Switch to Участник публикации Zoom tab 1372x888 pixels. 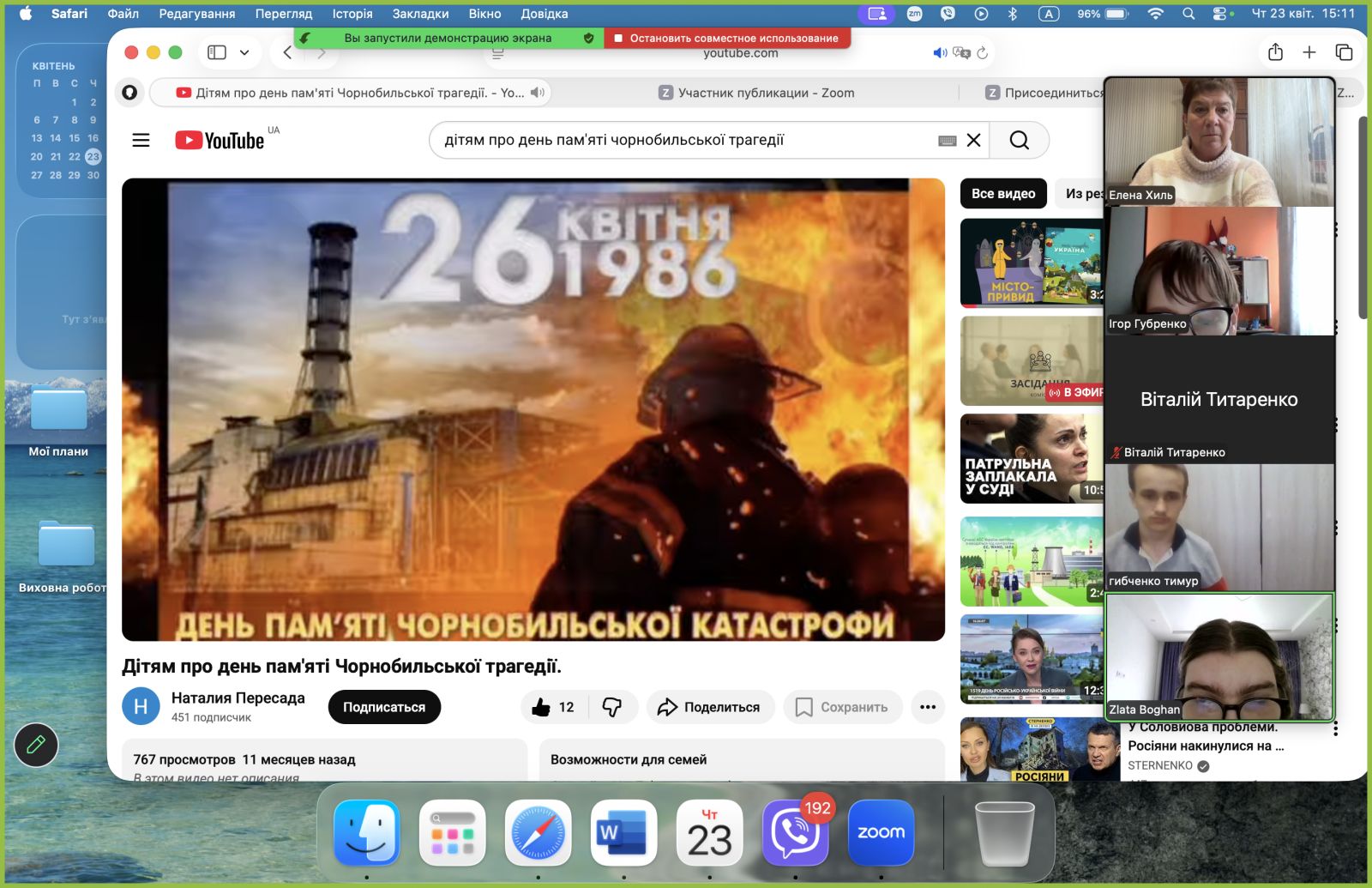click(755, 93)
